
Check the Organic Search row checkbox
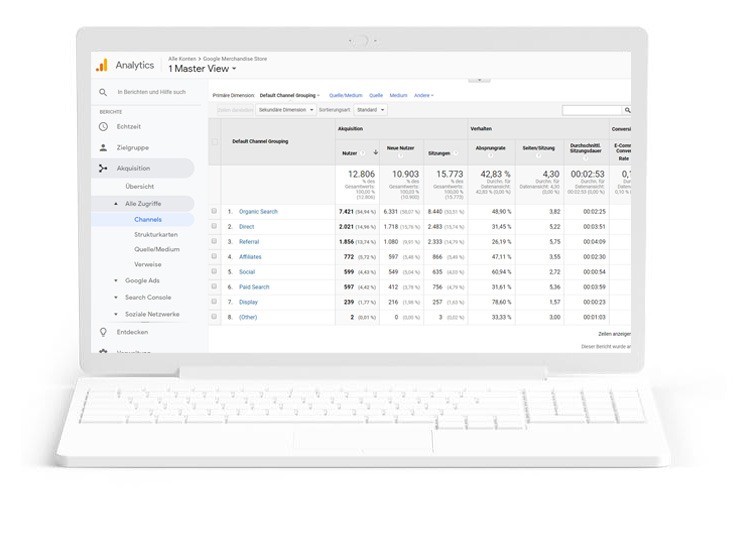(x=214, y=211)
